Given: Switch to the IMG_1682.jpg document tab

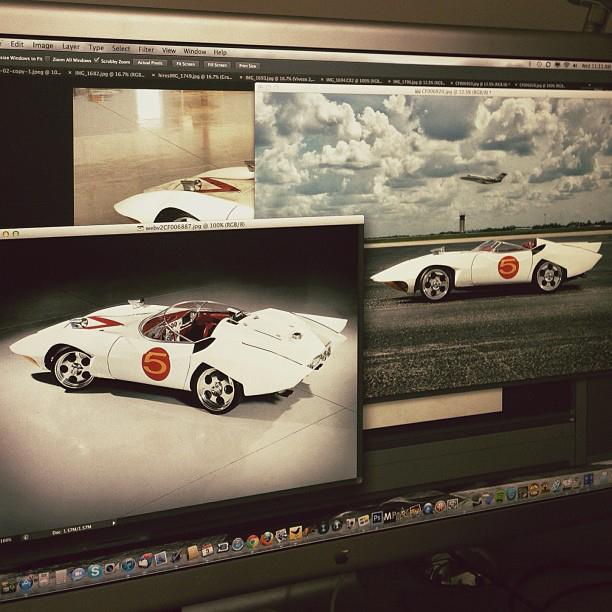Looking at the screenshot, I should (x=109, y=73).
